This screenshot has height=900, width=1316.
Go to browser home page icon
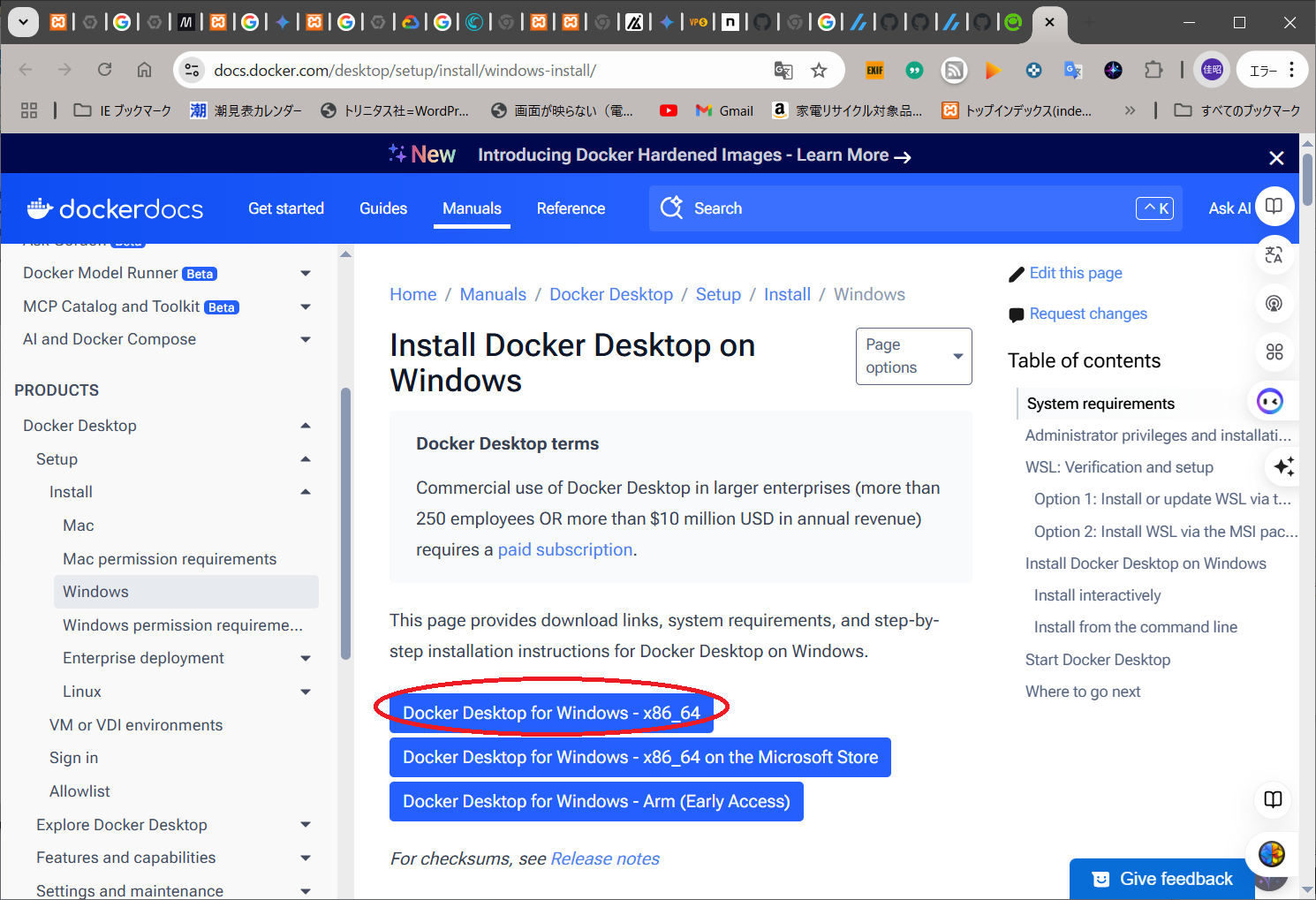[144, 70]
